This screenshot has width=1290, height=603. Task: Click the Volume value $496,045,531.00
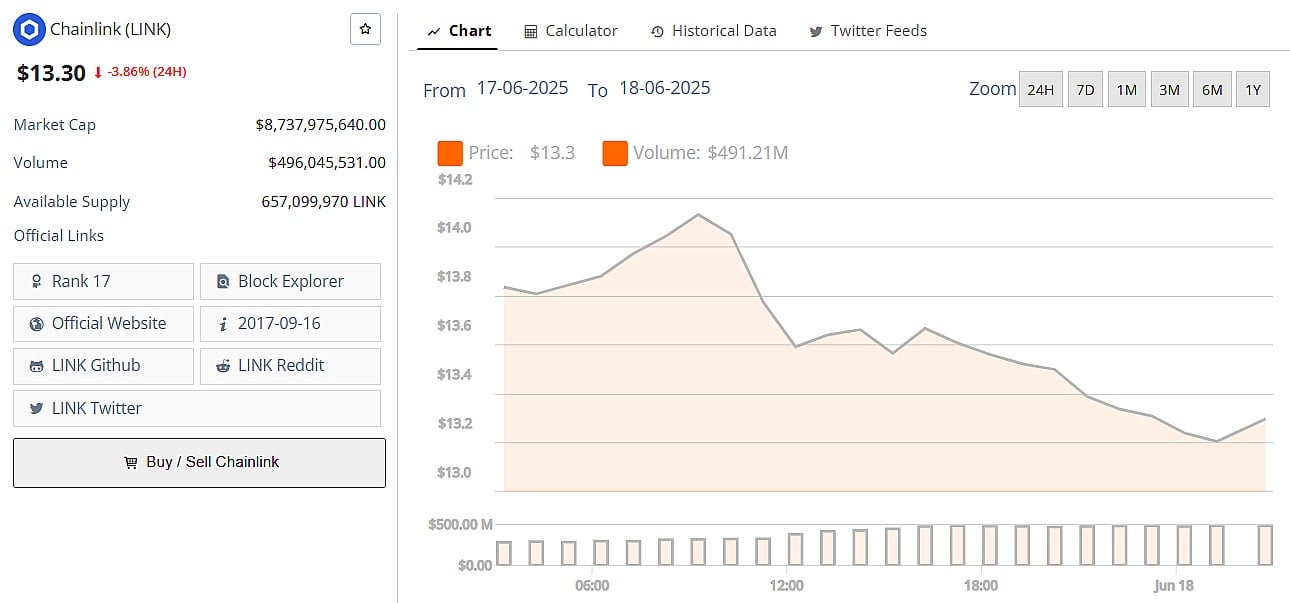point(327,162)
